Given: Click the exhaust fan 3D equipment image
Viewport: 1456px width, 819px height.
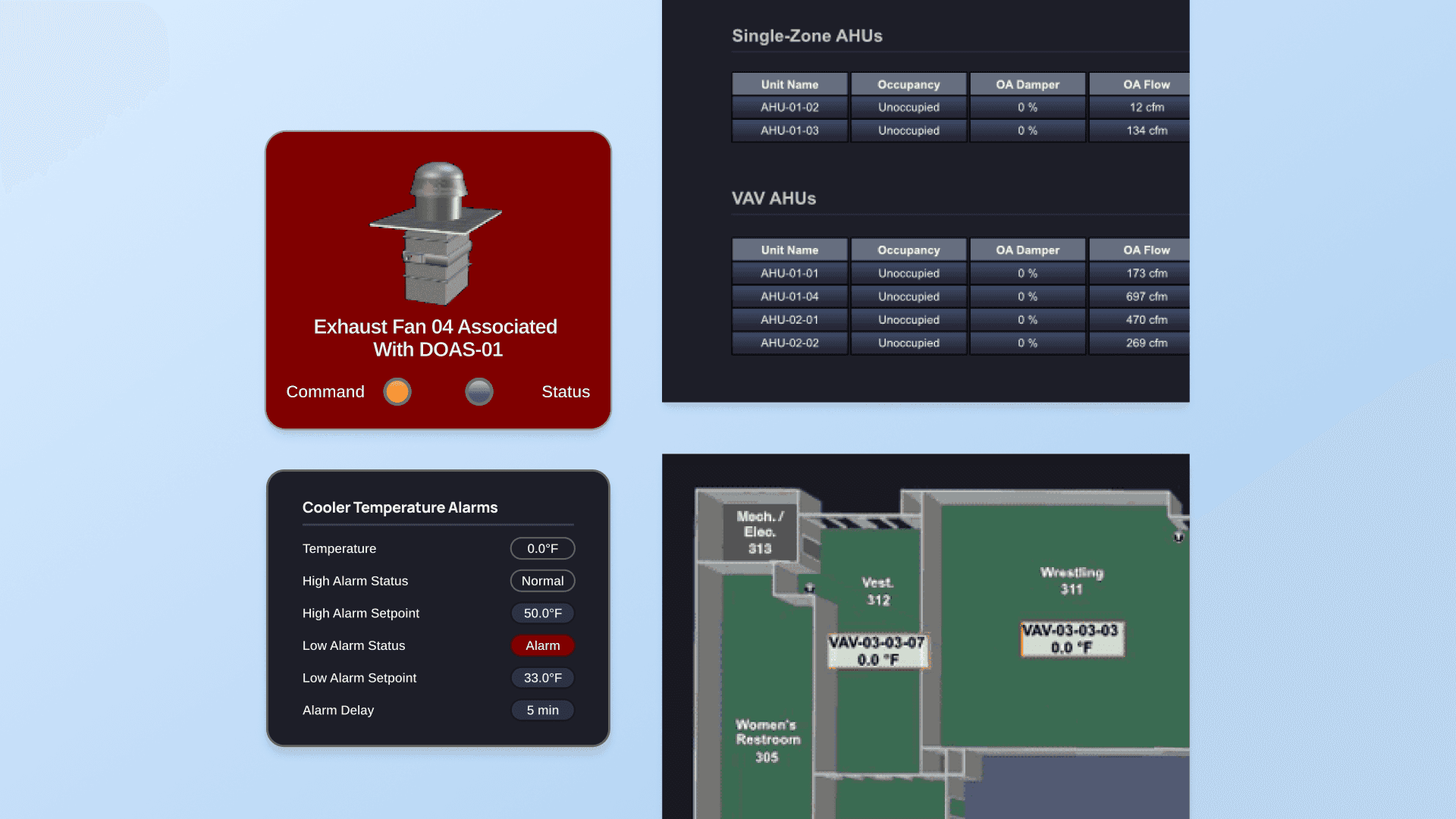Looking at the screenshot, I should point(436,233).
